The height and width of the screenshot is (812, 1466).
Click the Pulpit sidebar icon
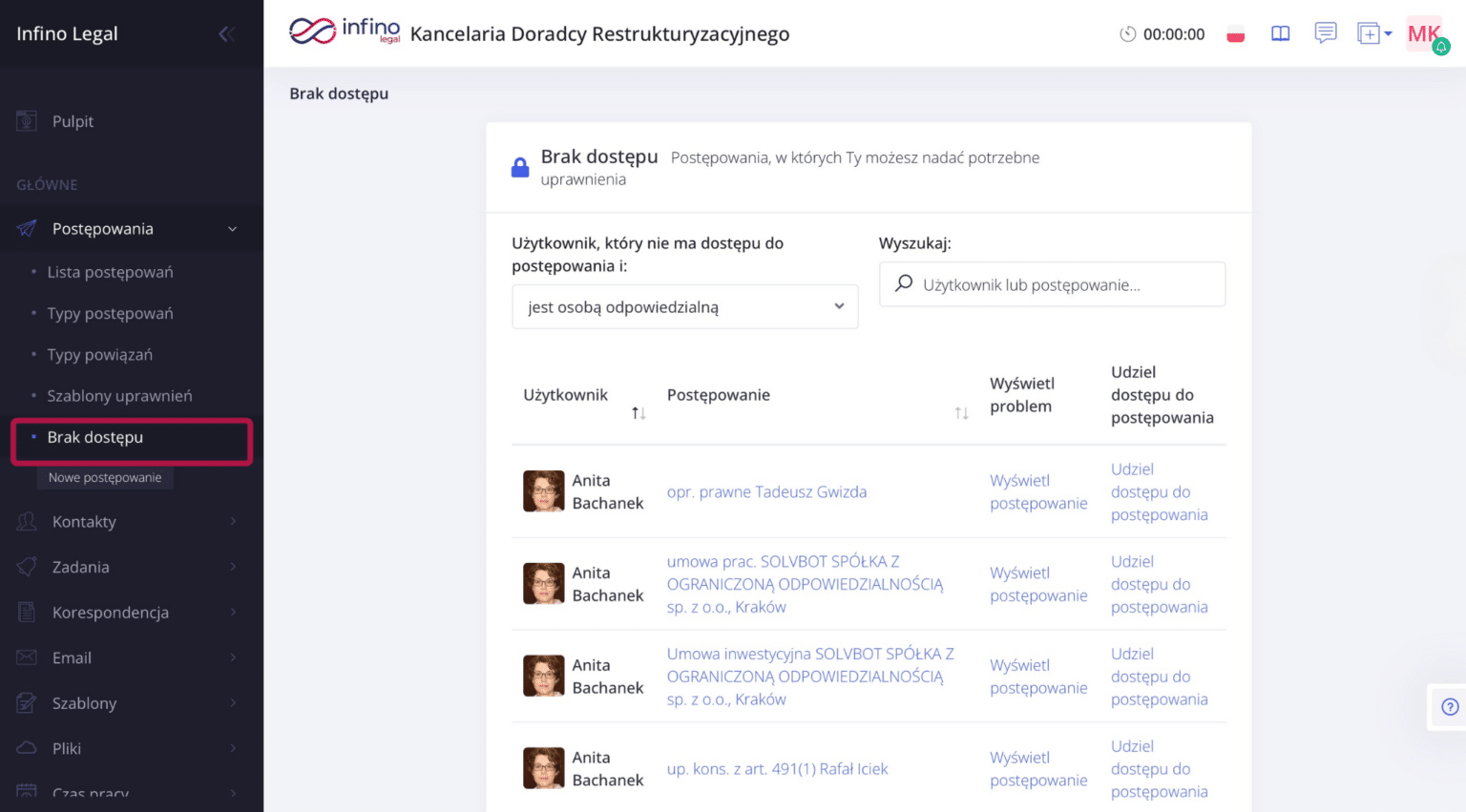point(27,121)
